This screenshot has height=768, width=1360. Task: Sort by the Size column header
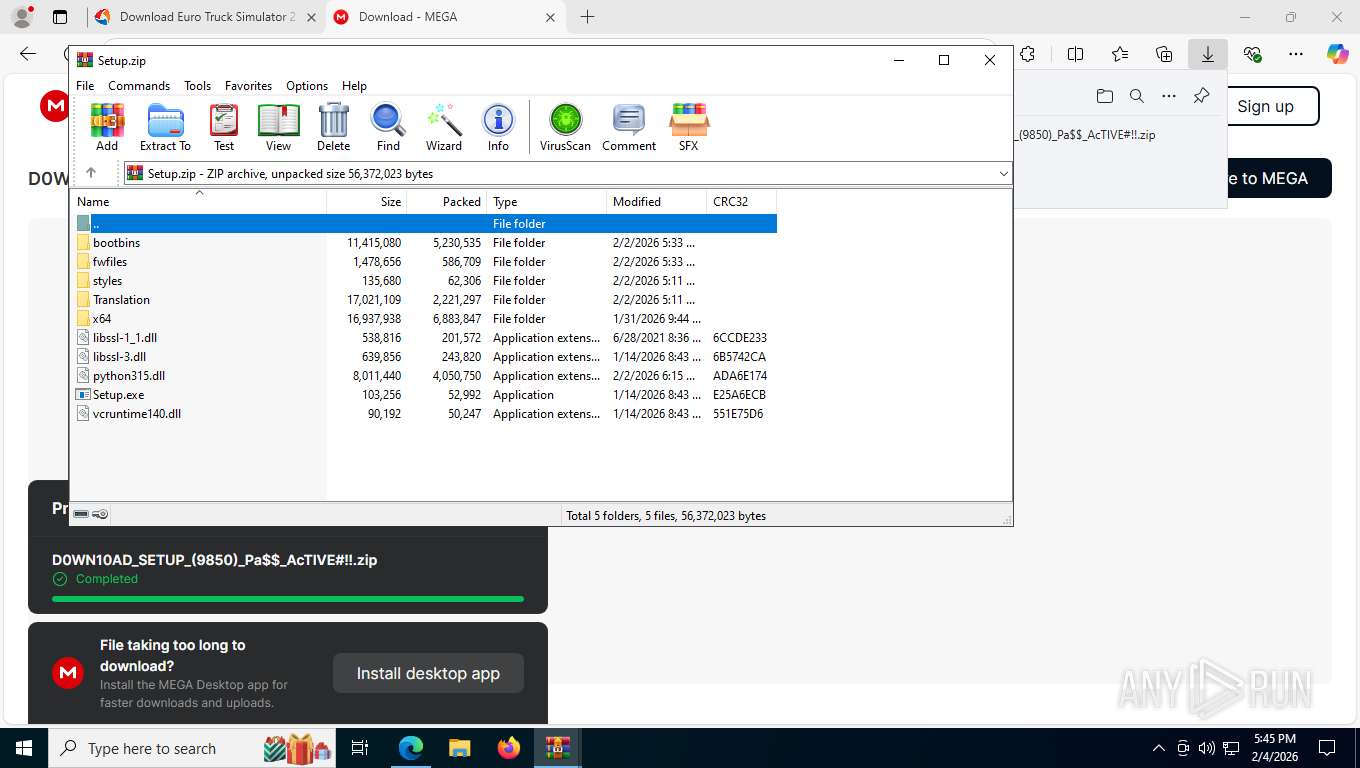point(367,202)
